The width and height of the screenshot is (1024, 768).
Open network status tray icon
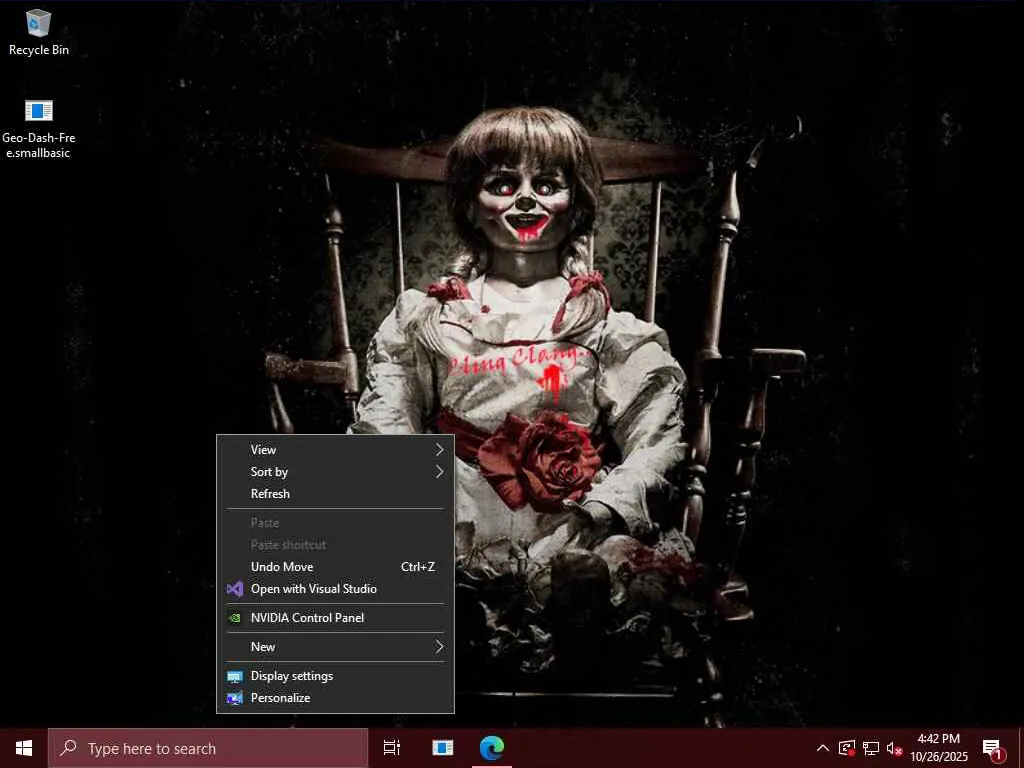click(x=871, y=748)
